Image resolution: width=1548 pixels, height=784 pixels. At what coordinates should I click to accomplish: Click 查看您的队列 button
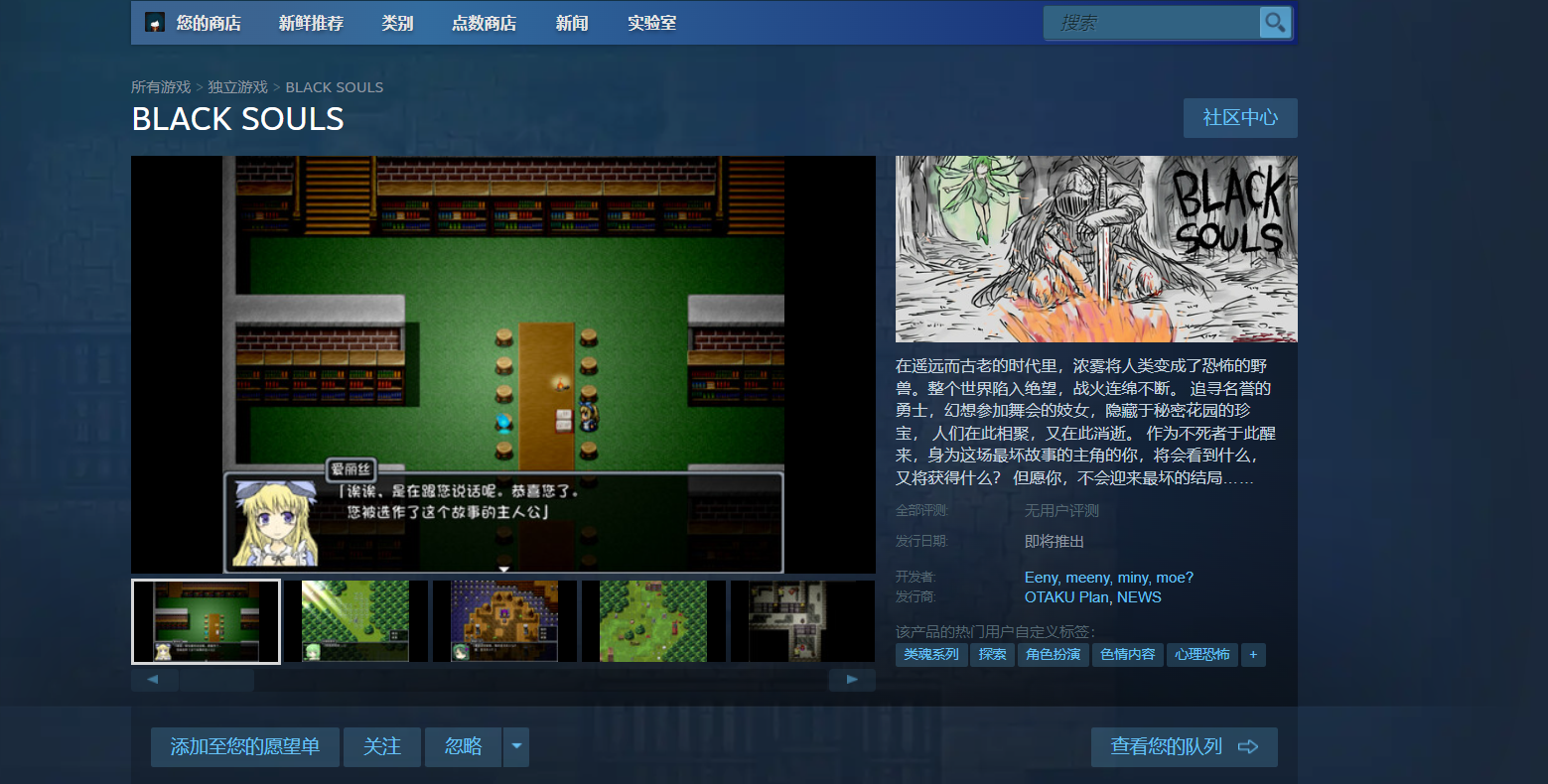pyautogui.click(x=1184, y=747)
